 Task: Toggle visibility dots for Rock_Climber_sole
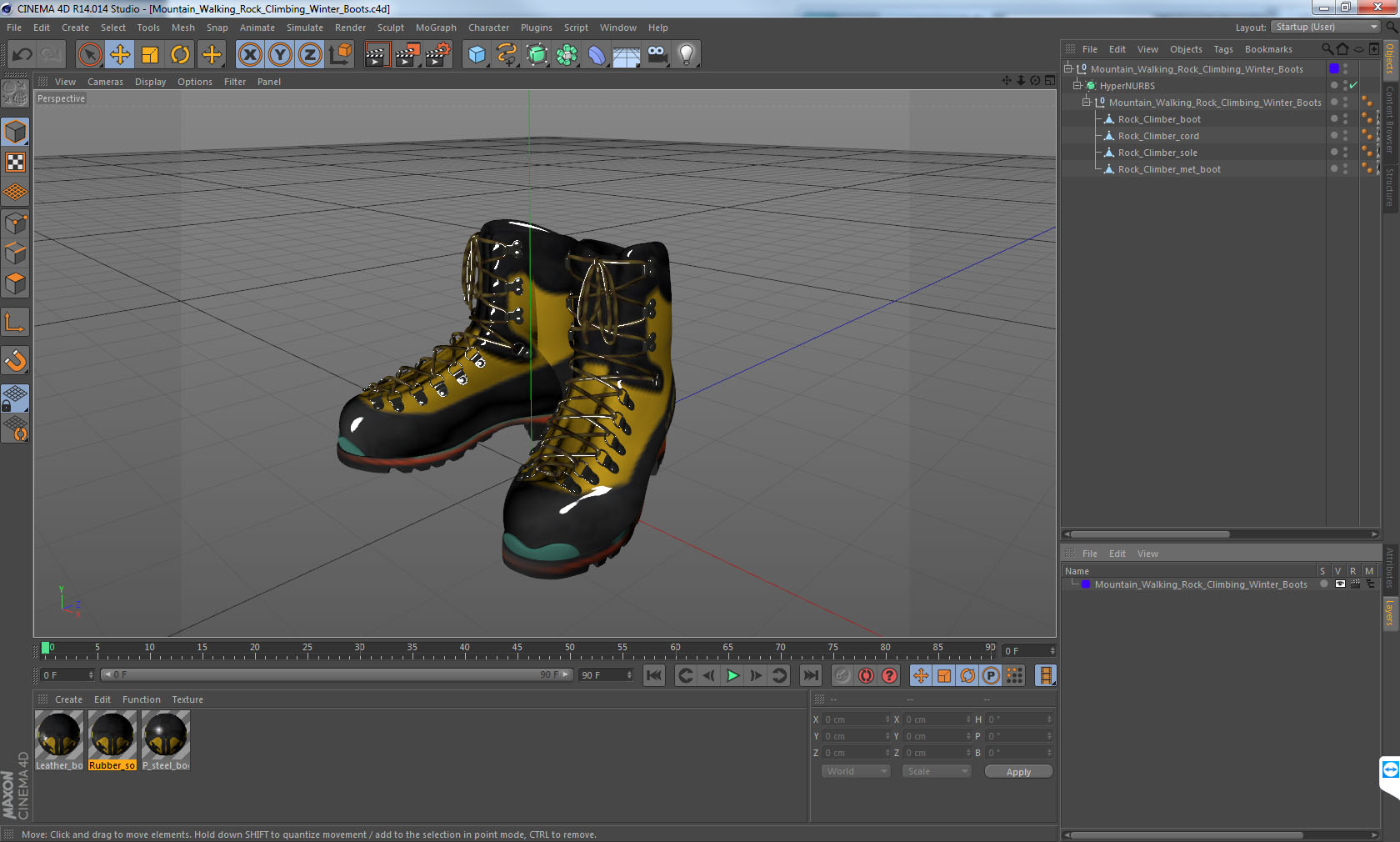click(1345, 153)
